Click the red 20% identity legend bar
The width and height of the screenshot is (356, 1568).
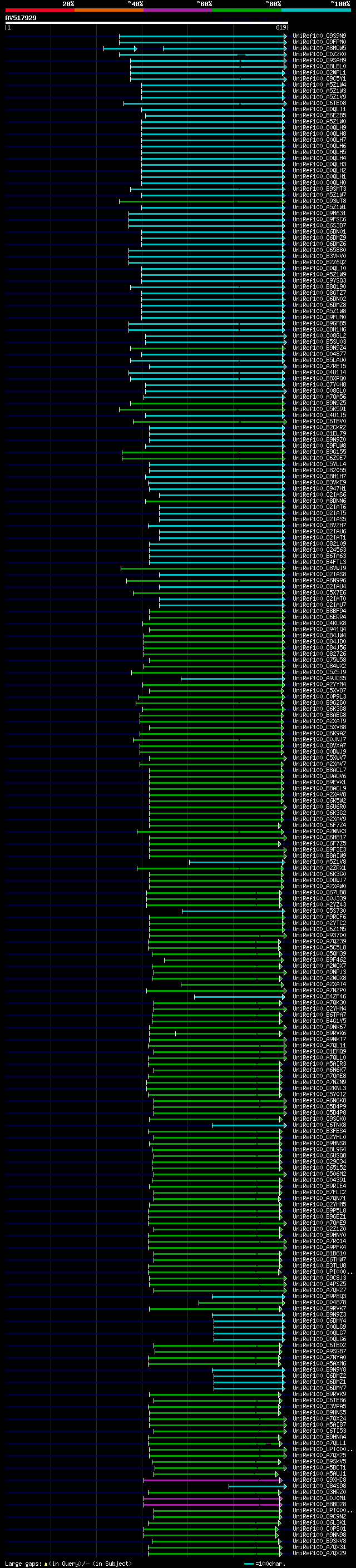pos(39,10)
